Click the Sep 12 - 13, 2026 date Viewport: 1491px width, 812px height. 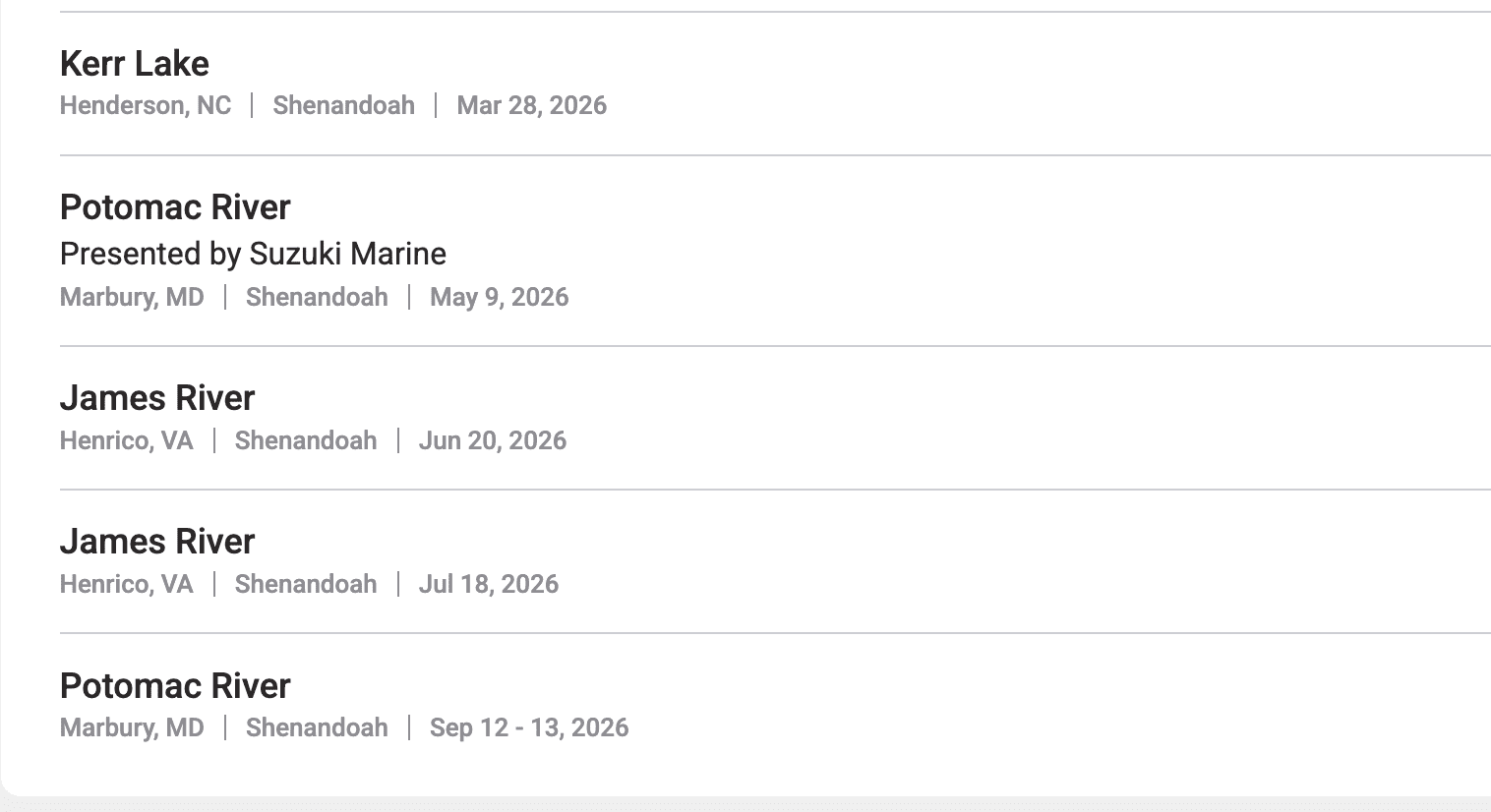tap(528, 727)
